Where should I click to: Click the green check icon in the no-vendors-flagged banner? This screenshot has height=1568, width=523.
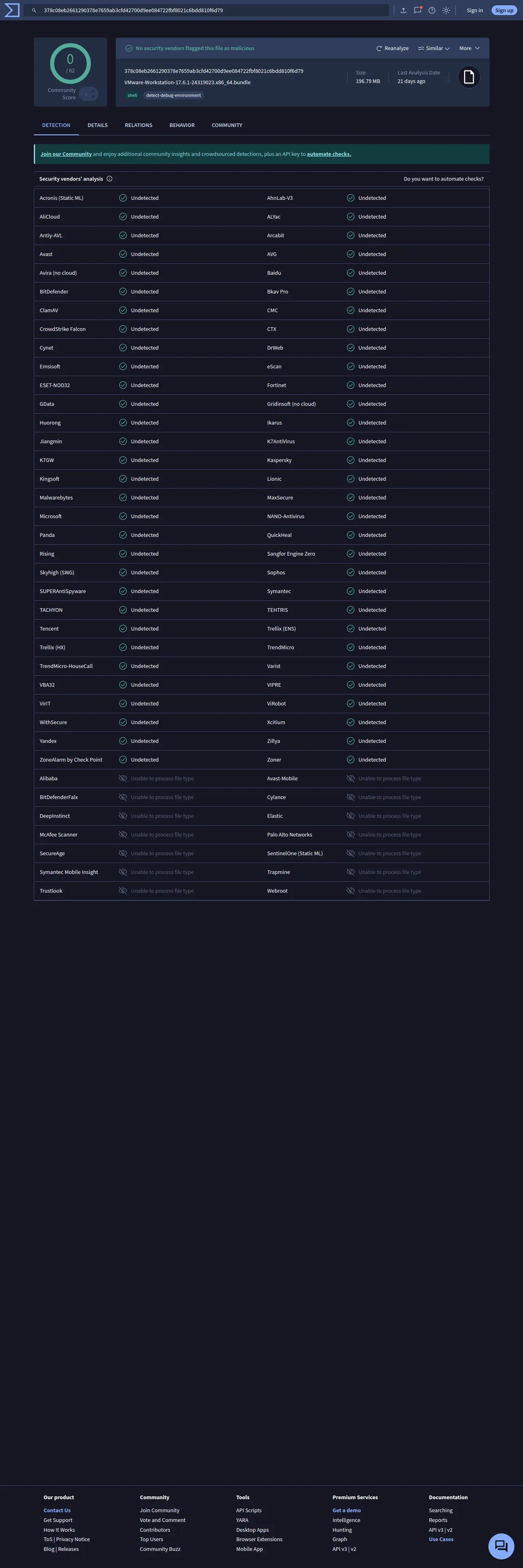click(129, 48)
